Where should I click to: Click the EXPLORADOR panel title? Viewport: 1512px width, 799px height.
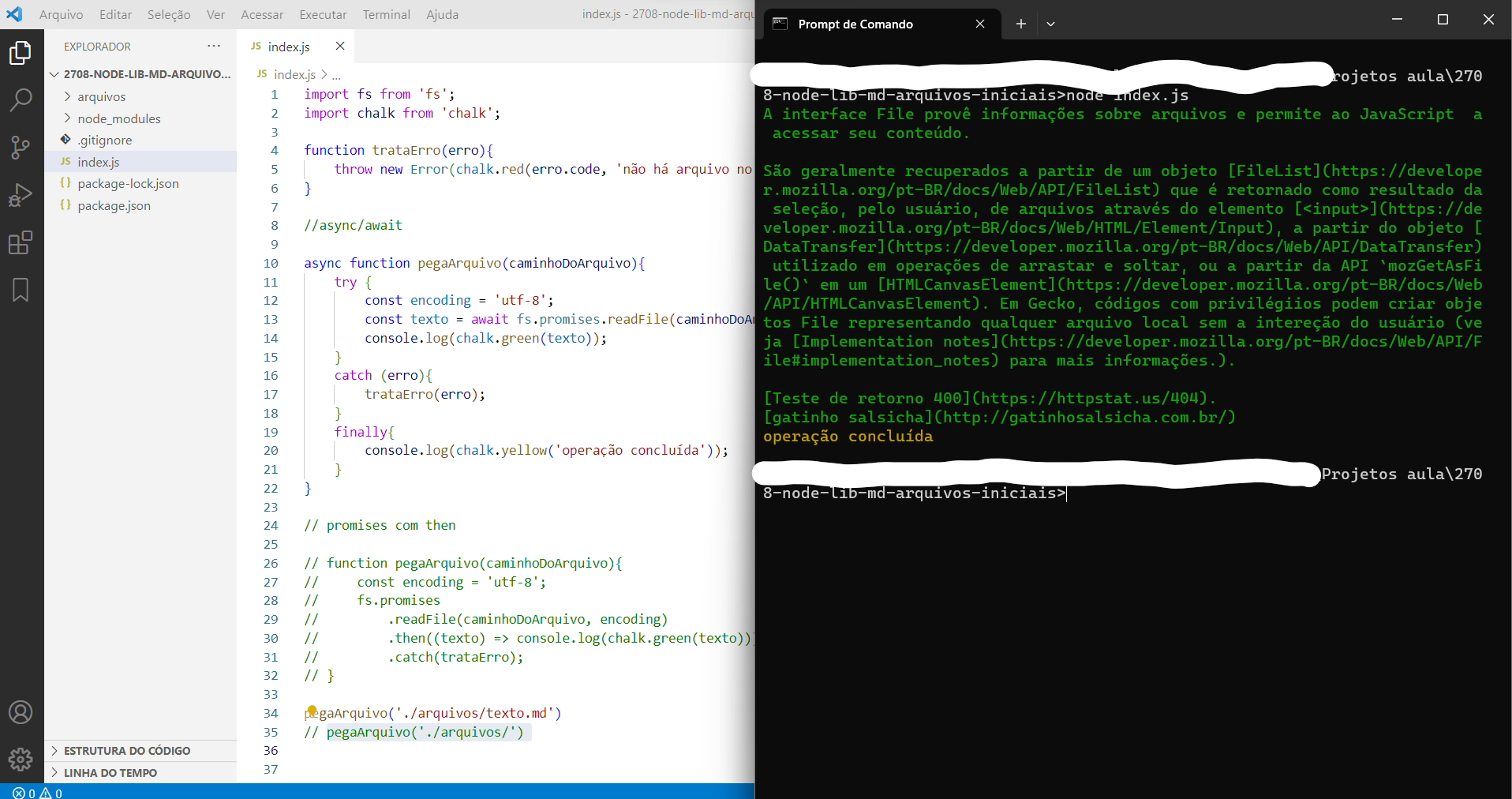[97, 47]
